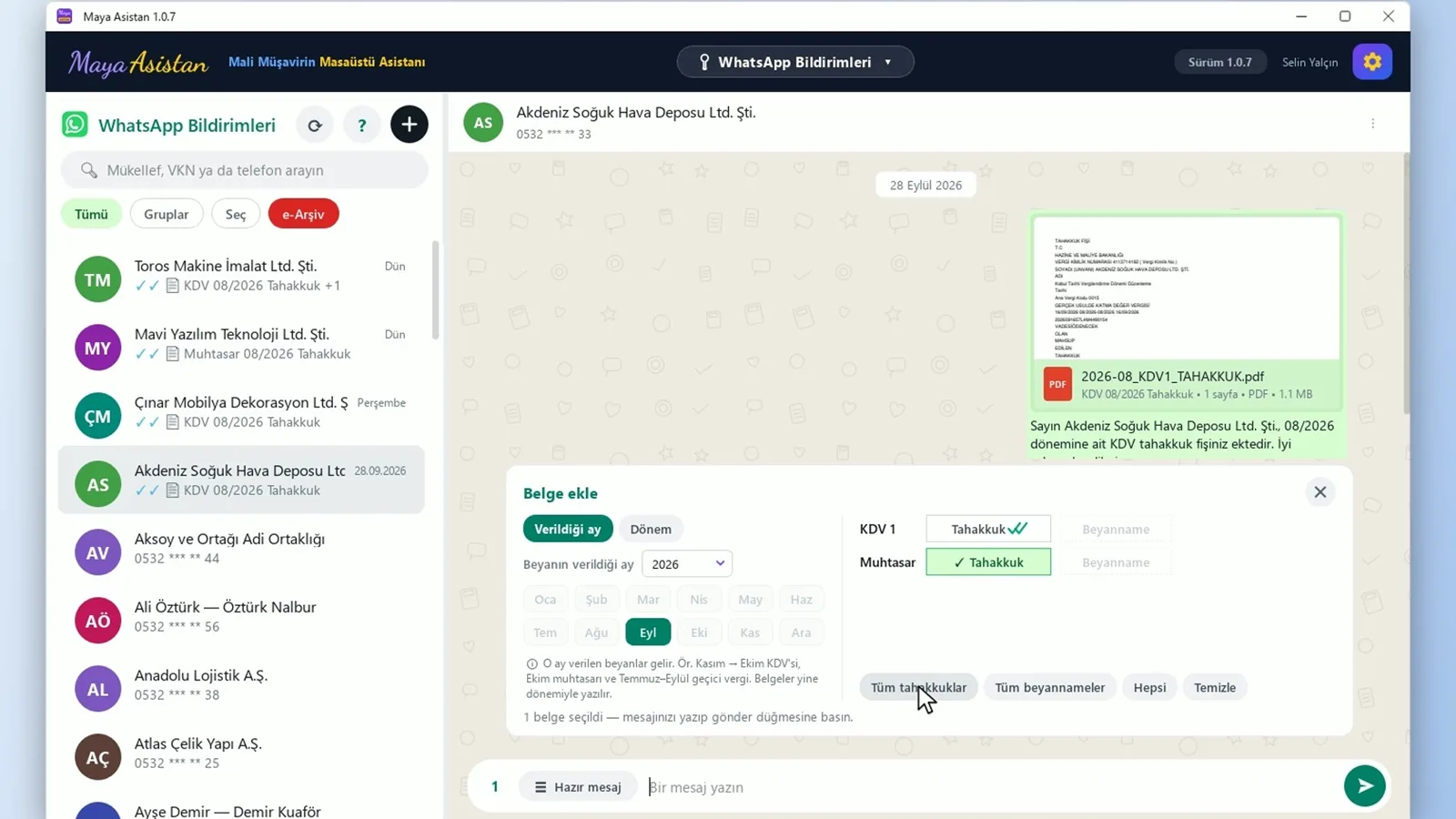Click Tüm beyannameler button
The height and width of the screenshot is (819, 1456).
click(1049, 687)
